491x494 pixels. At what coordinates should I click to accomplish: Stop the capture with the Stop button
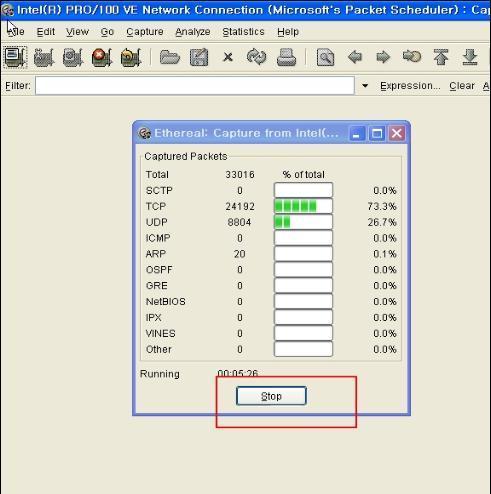tap(271, 396)
